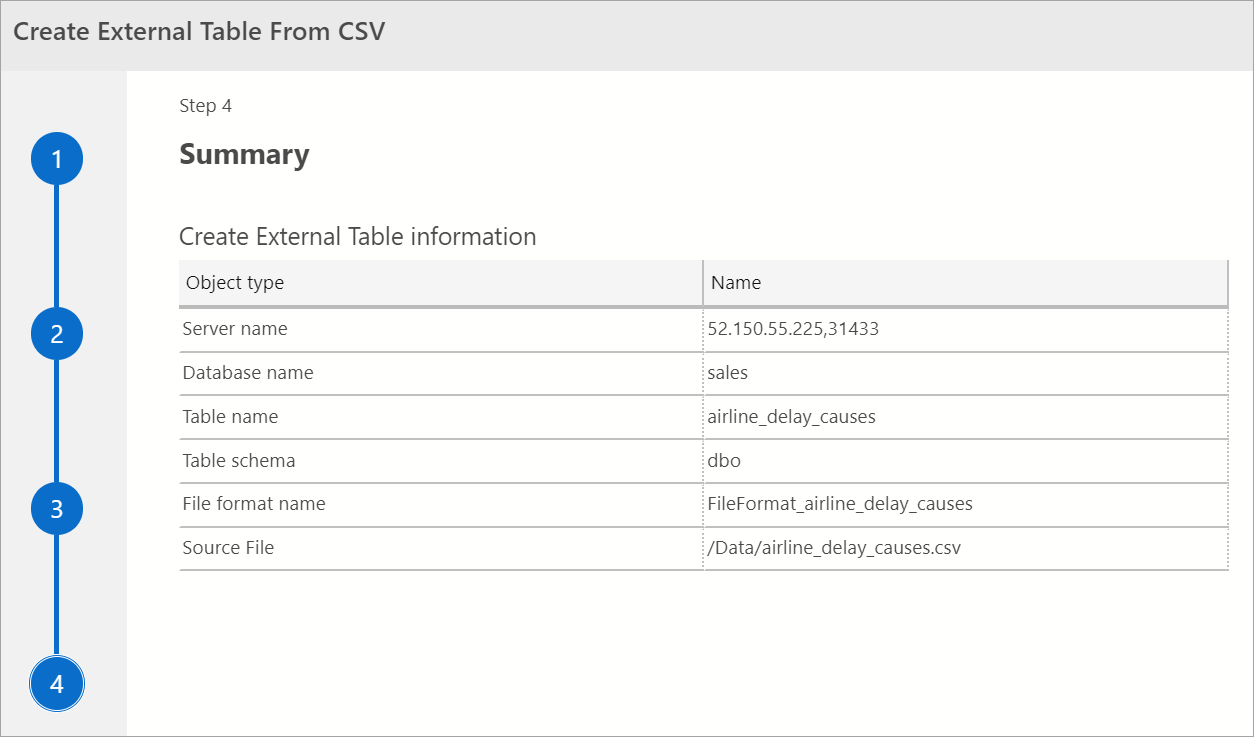This screenshot has width=1254, height=737.
Task: Jump back to step 2 circle
Action: click(57, 334)
